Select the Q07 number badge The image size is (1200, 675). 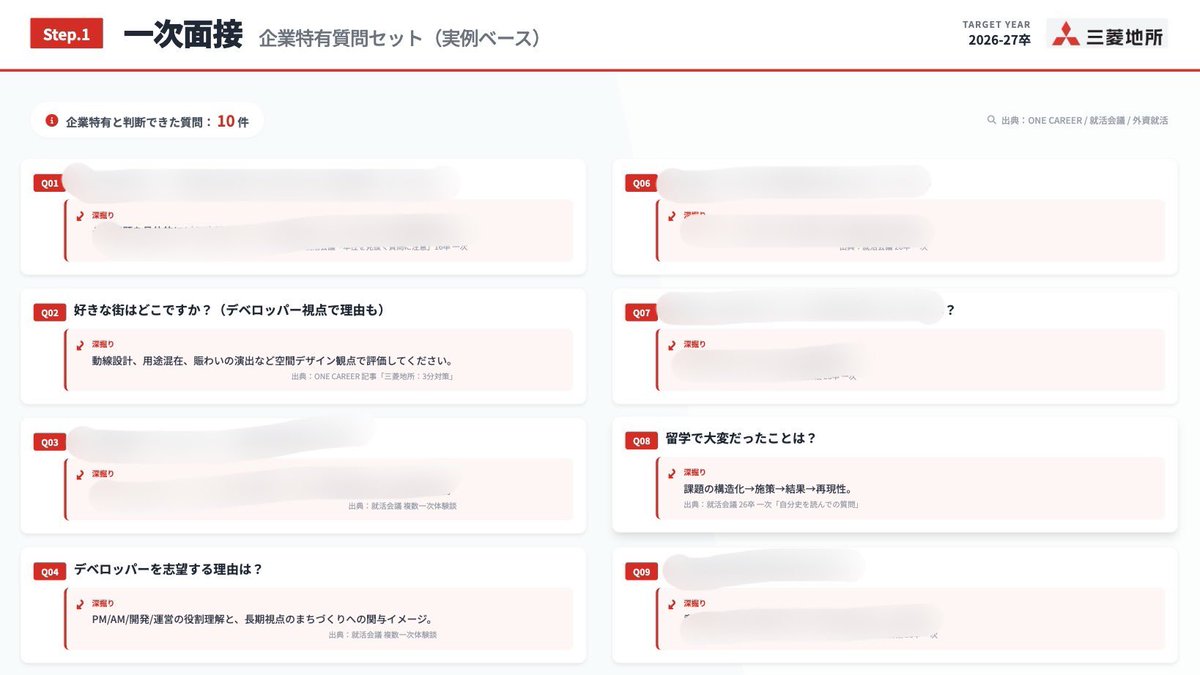[642, 313]
